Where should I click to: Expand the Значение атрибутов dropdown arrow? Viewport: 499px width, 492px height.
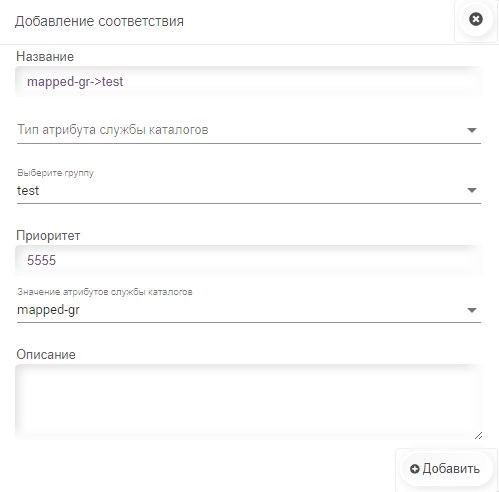pos(472,310)
